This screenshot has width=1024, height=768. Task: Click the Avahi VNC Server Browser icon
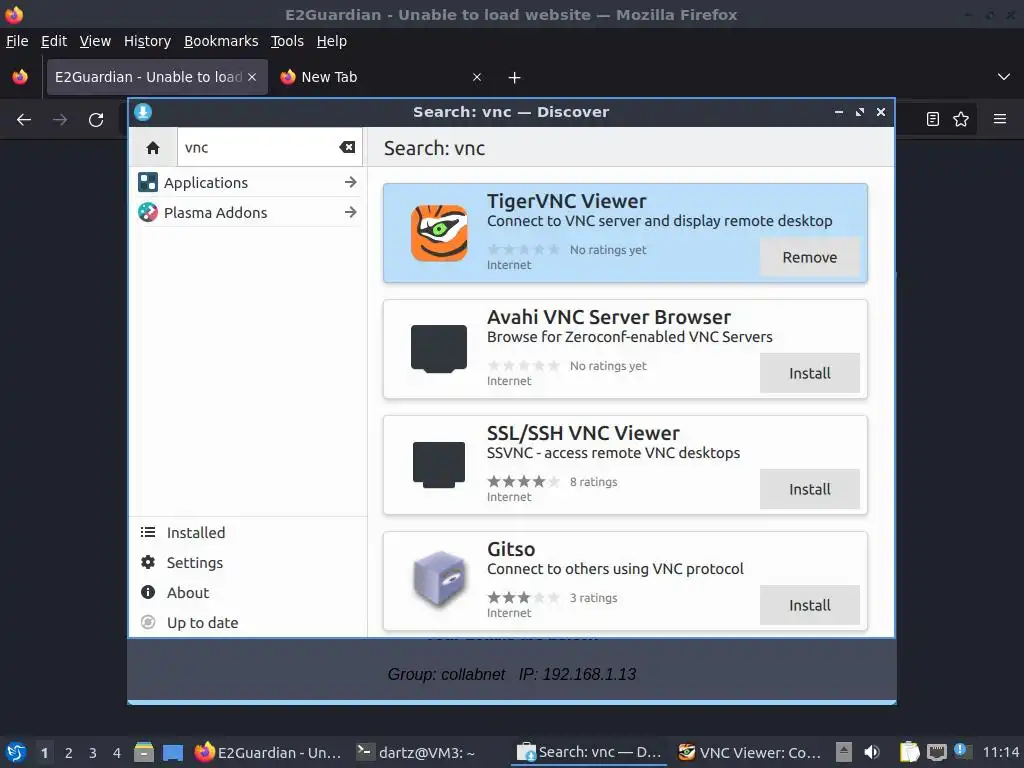pos(439,349)
